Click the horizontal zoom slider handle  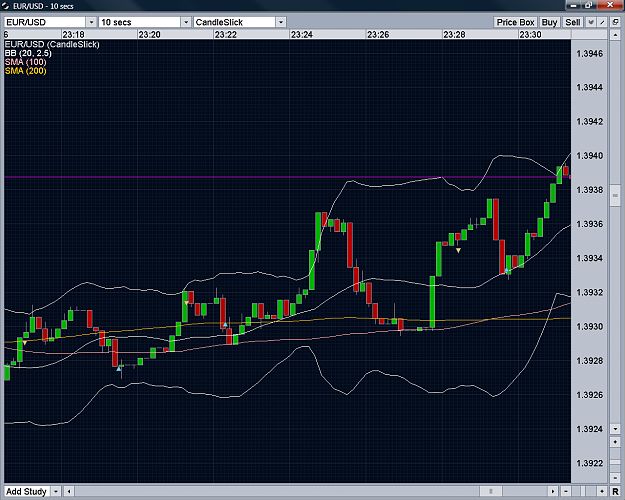point(583,491)
